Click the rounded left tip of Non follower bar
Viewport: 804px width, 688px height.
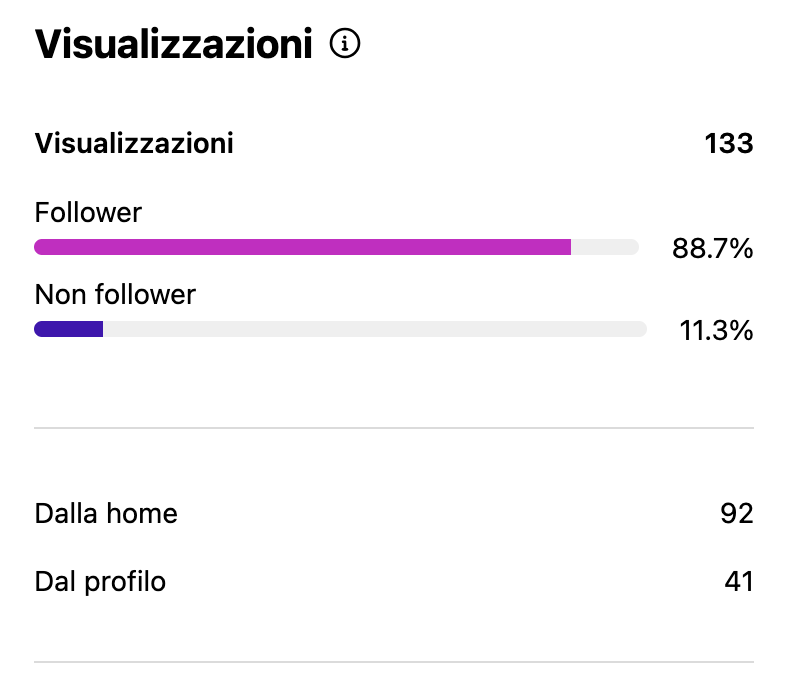coord(39,329)
